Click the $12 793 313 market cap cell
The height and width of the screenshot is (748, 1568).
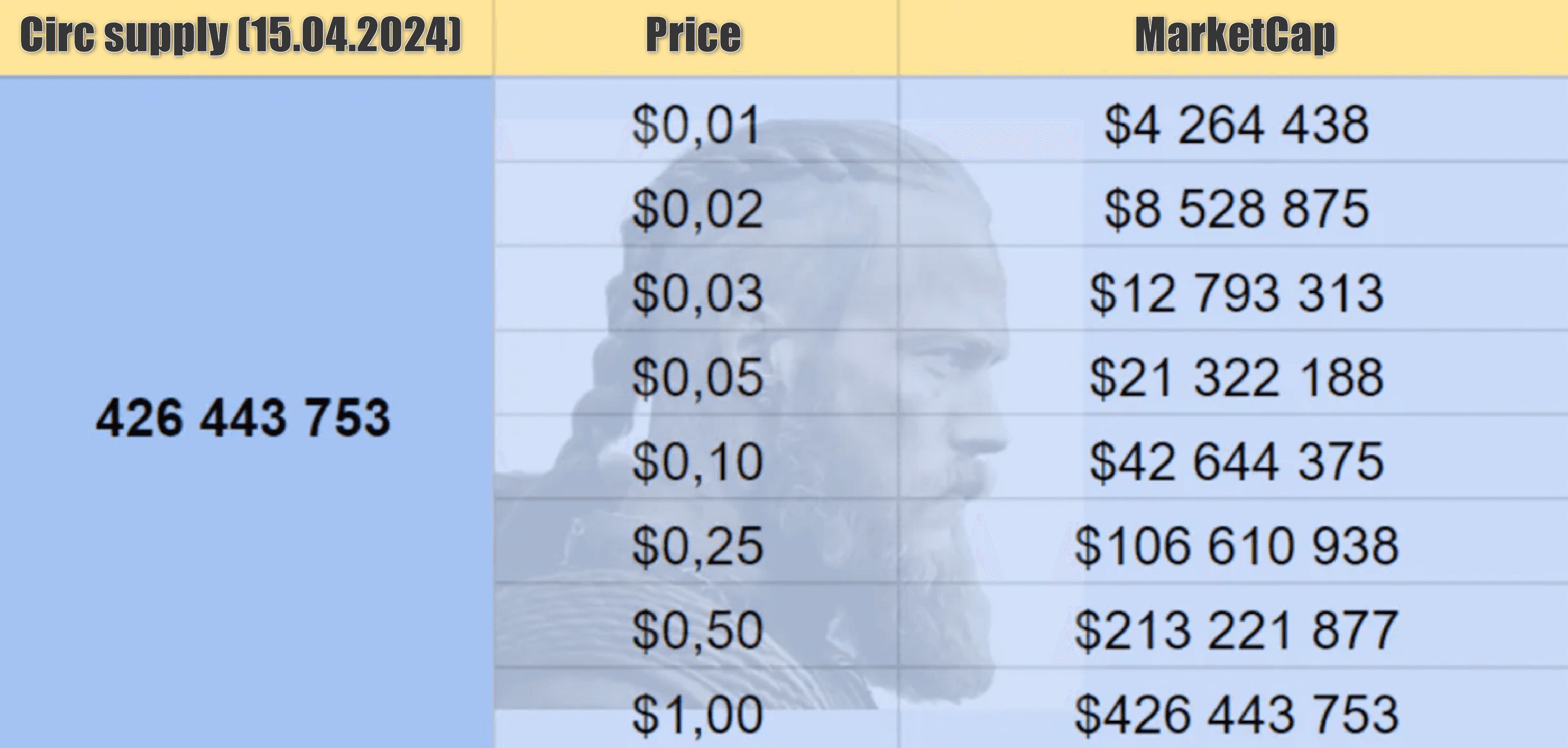tap(1233, 288)
